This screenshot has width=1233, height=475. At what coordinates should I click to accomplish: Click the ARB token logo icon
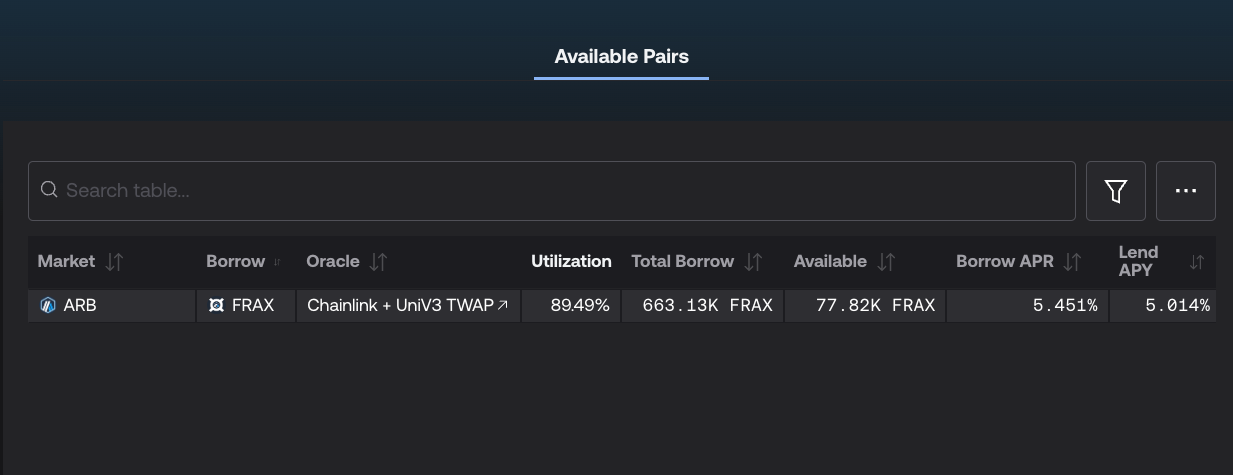pyautogui.click(x=48, y=305)
